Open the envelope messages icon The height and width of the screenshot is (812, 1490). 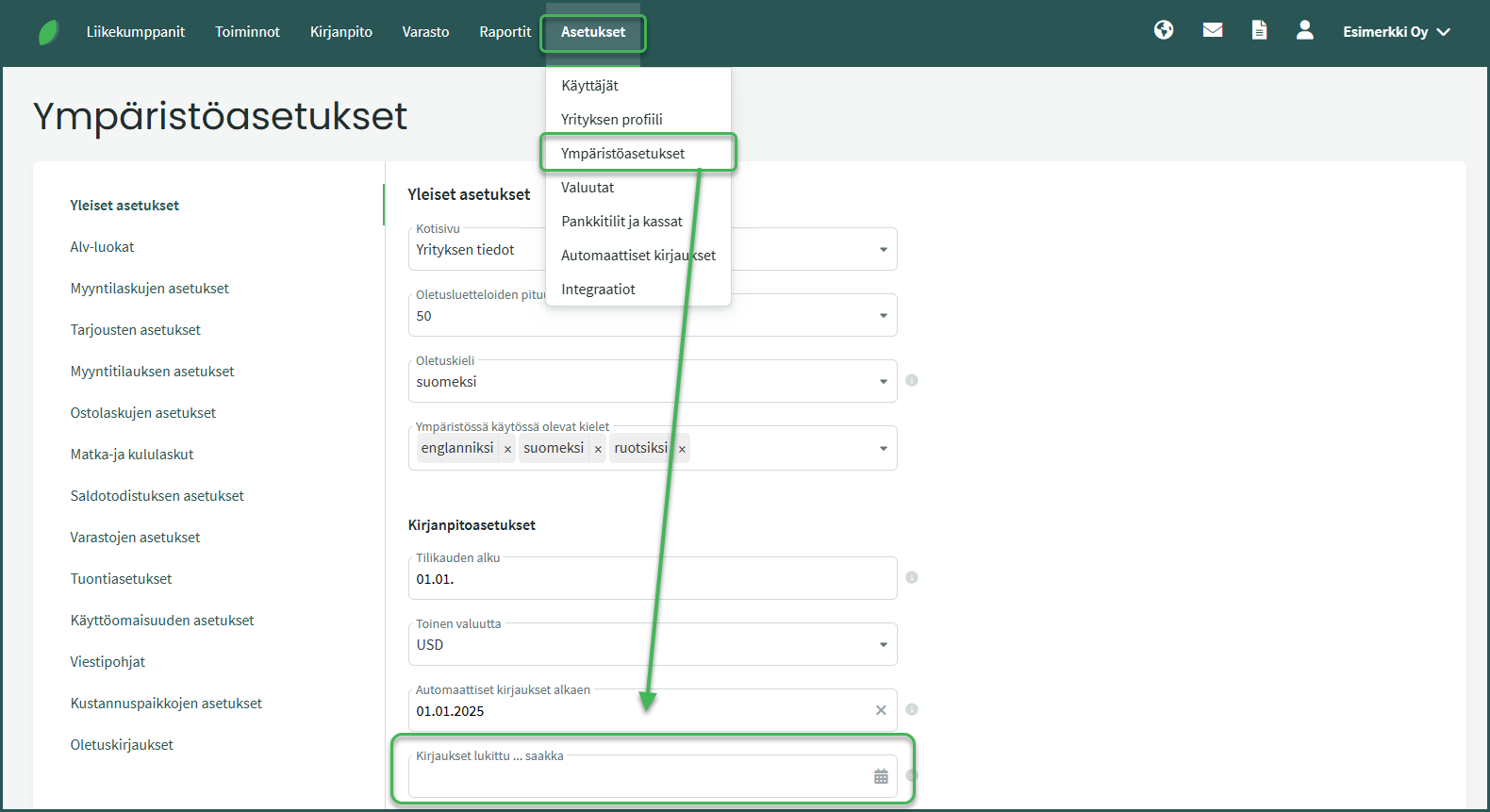pyautogui.click(x=1213, y=30)
